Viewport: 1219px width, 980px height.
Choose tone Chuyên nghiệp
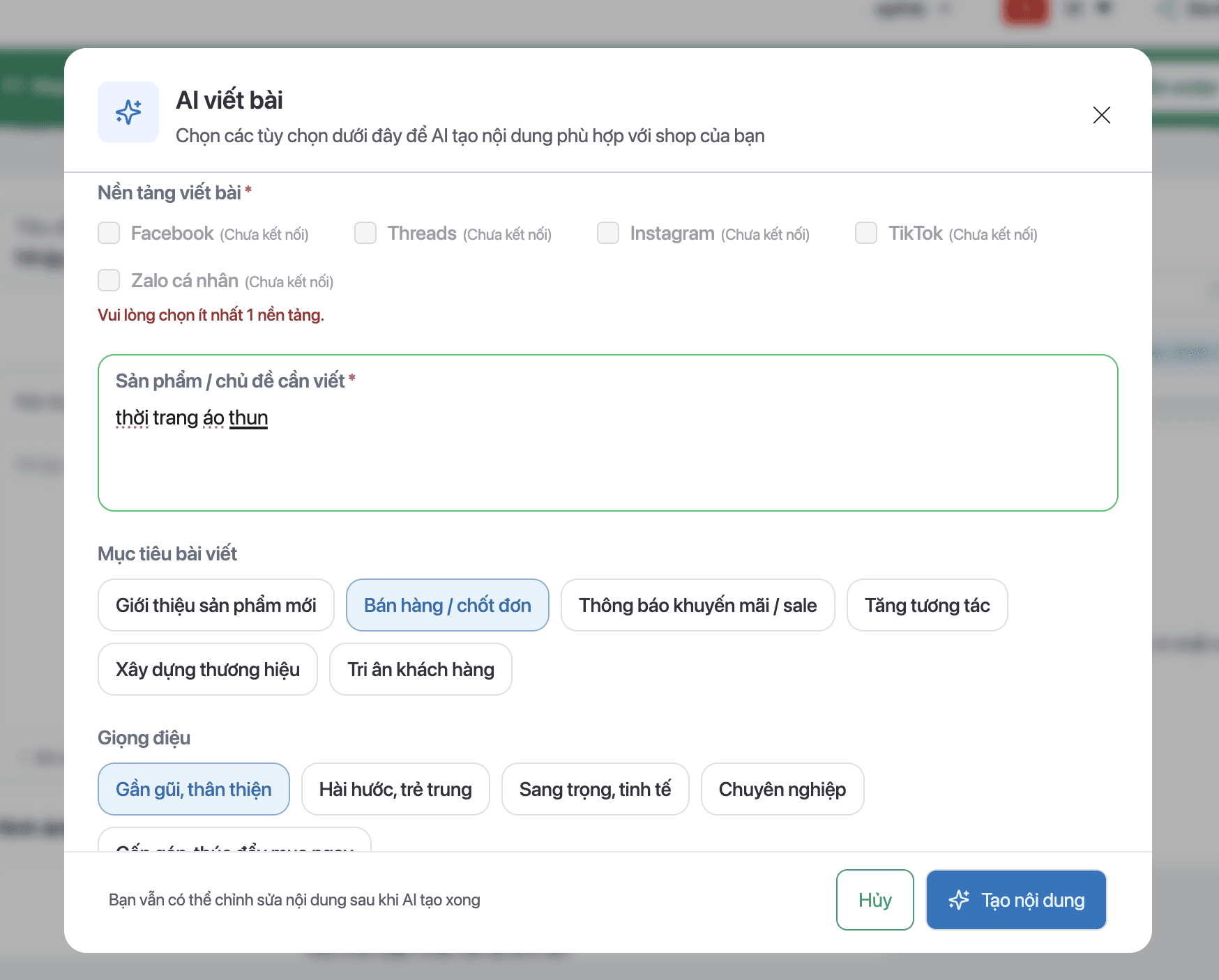782,789
